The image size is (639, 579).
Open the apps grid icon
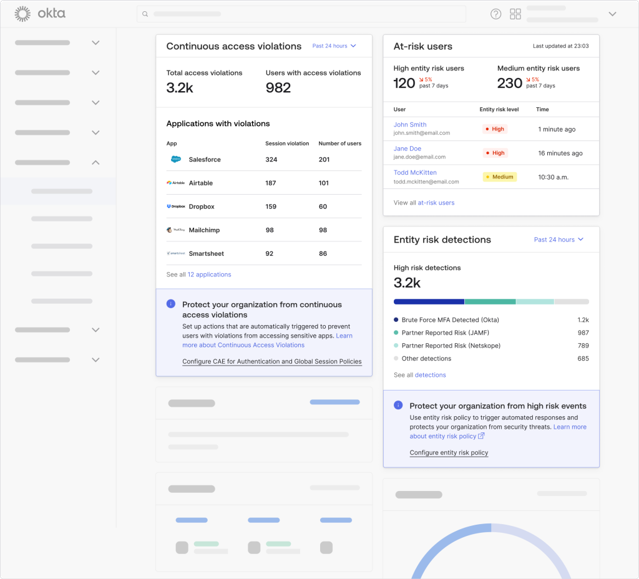point(516,14)
